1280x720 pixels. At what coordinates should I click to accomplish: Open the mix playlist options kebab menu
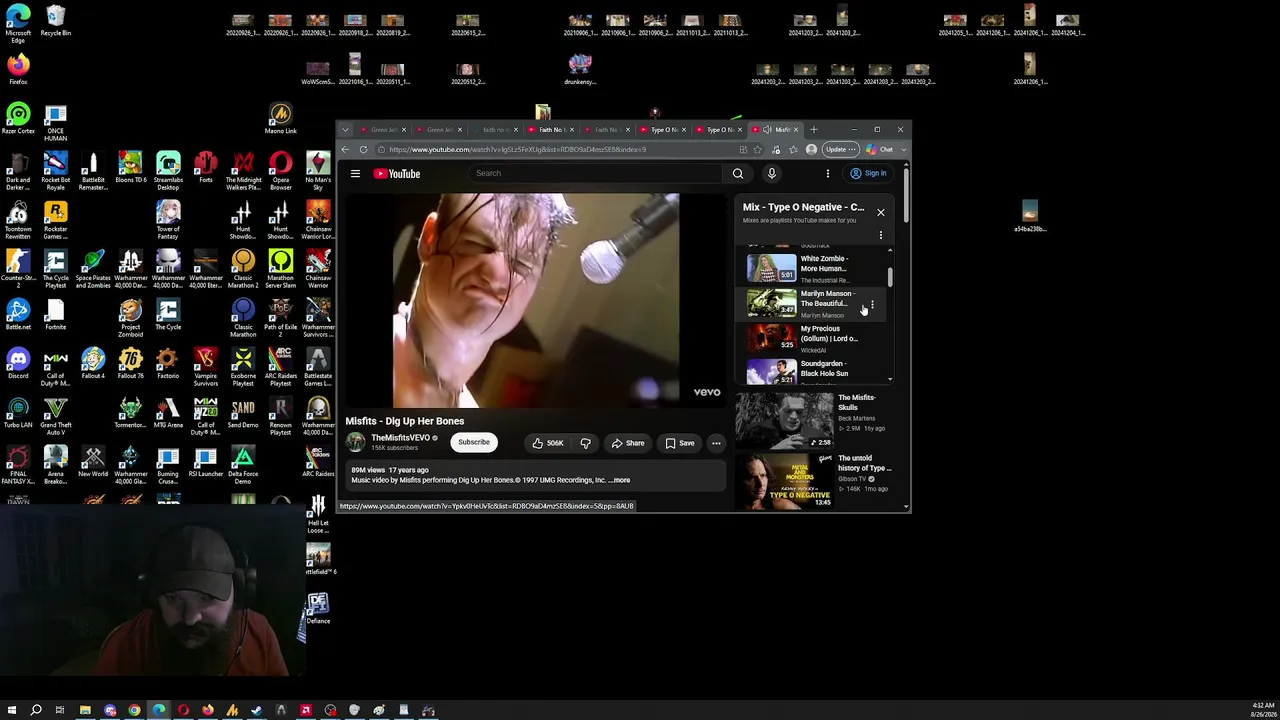(x=881, y=235)
